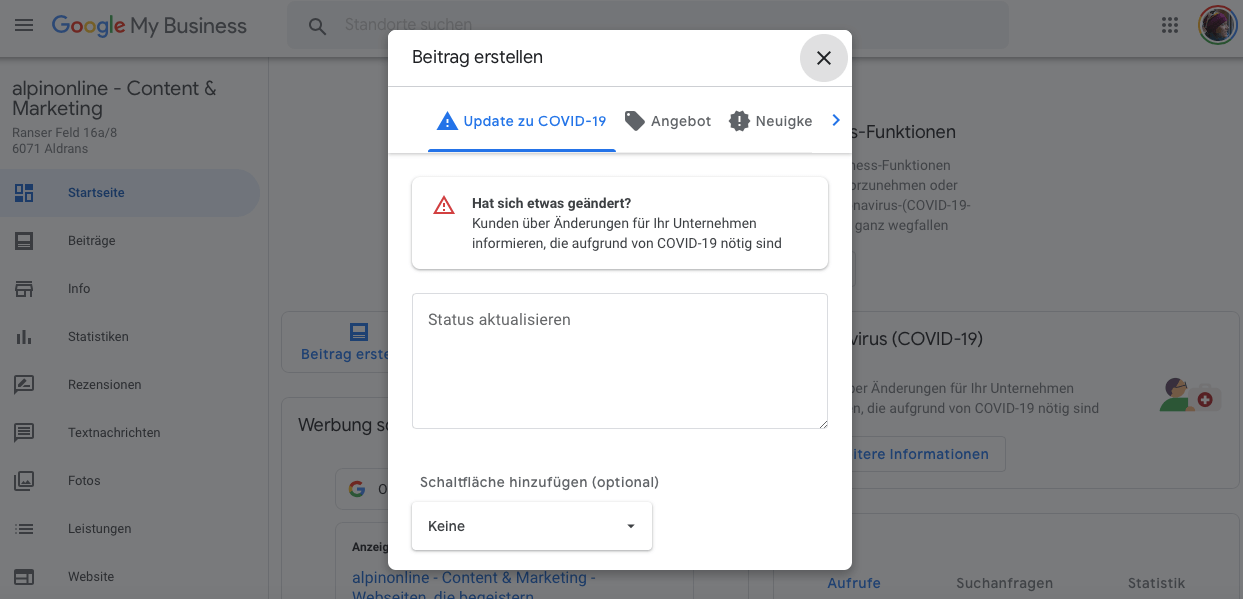Open the account profile avatar

(x=1217, y=25)
